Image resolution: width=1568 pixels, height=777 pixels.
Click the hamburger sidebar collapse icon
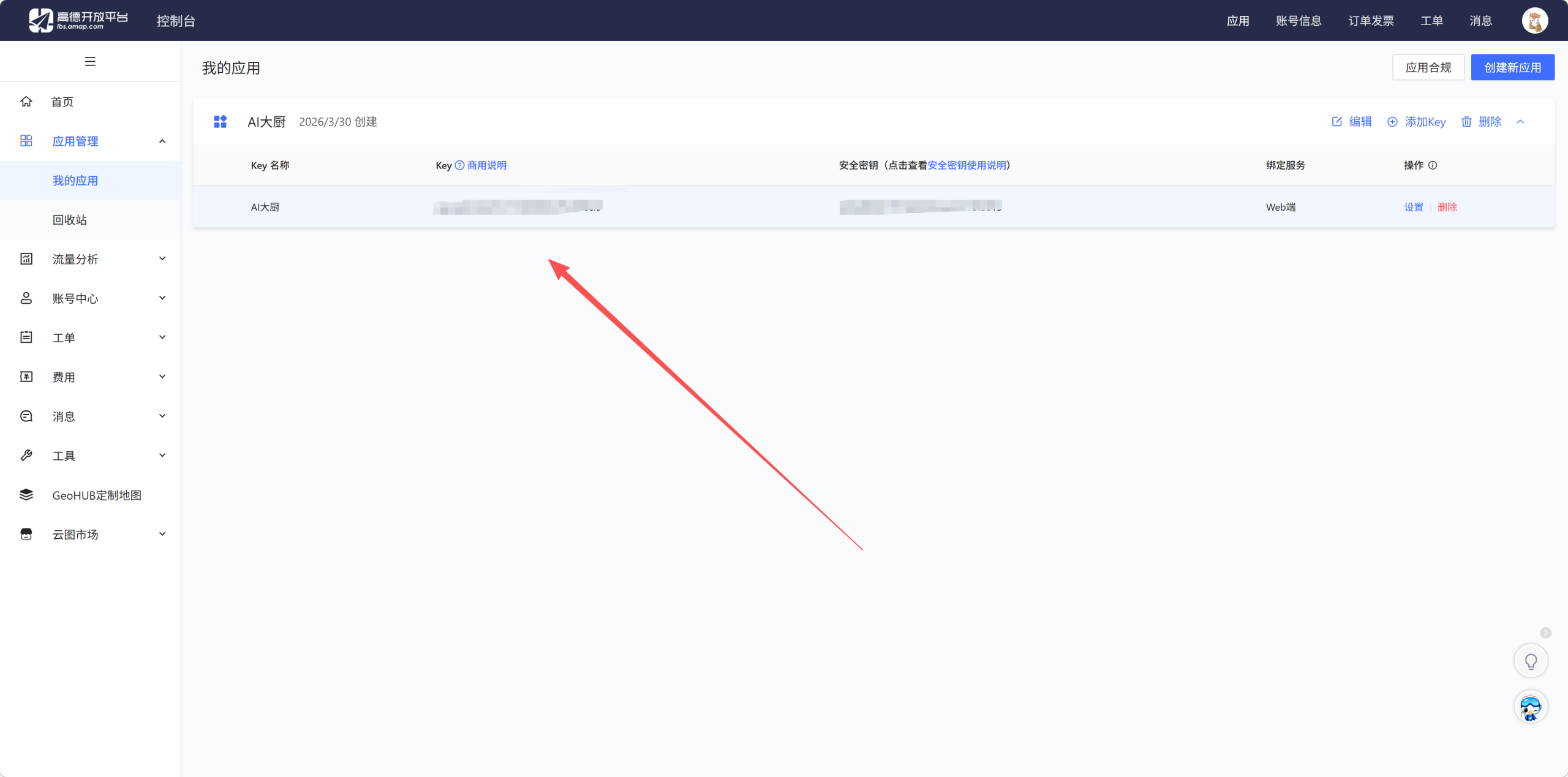tap(90, 61)
